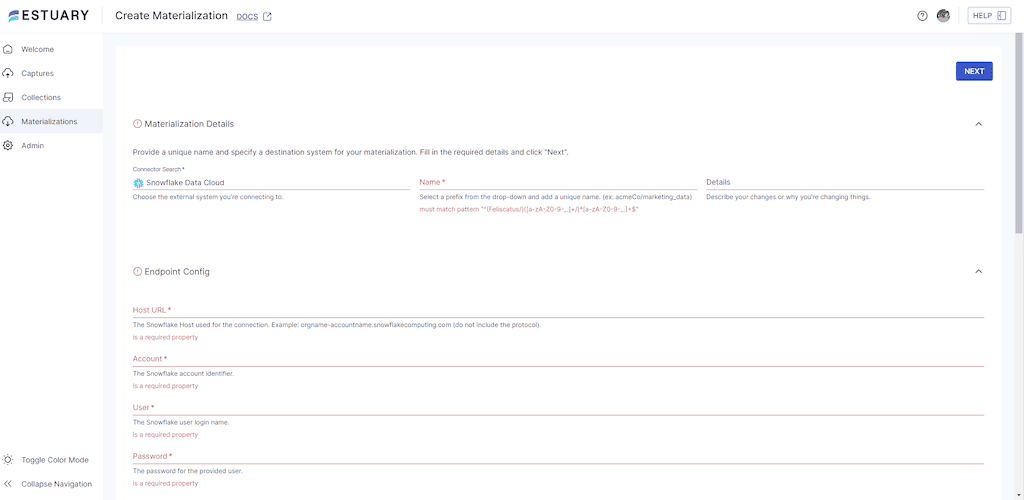The height and width of the screenshot is (500, 1024).
Task: Click the page vertical scrollbar
Action: click(1019, 133)
